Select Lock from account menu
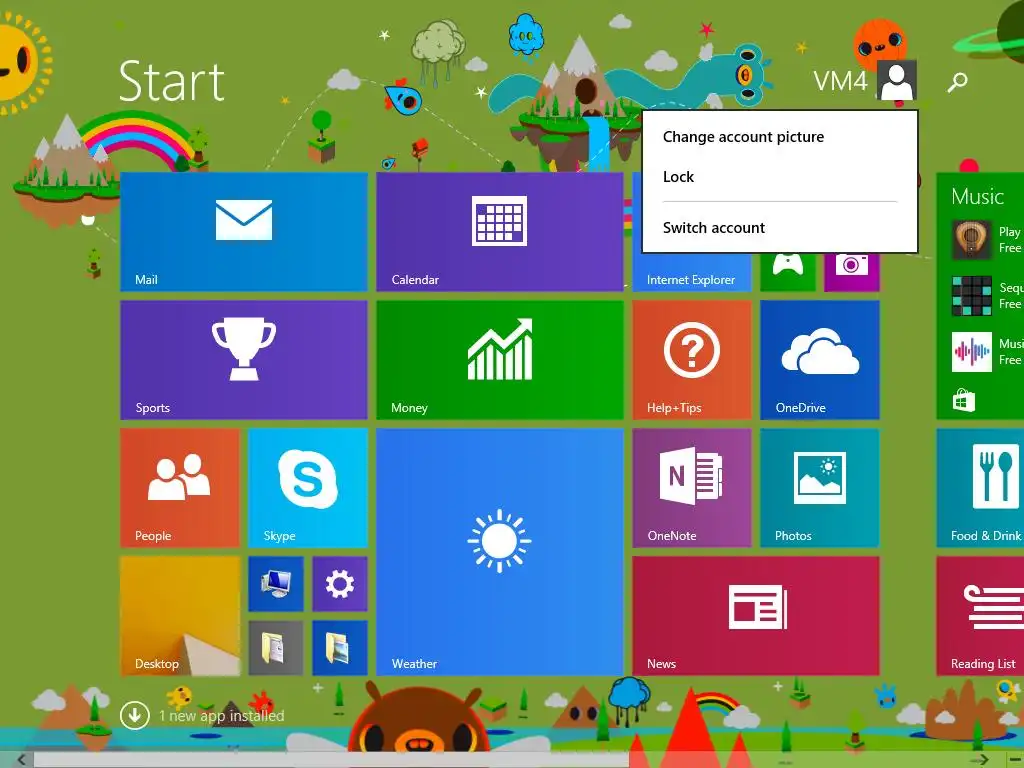Viewport: 1024px width, 768px height. pyautogui.click(x=678, y=177)
